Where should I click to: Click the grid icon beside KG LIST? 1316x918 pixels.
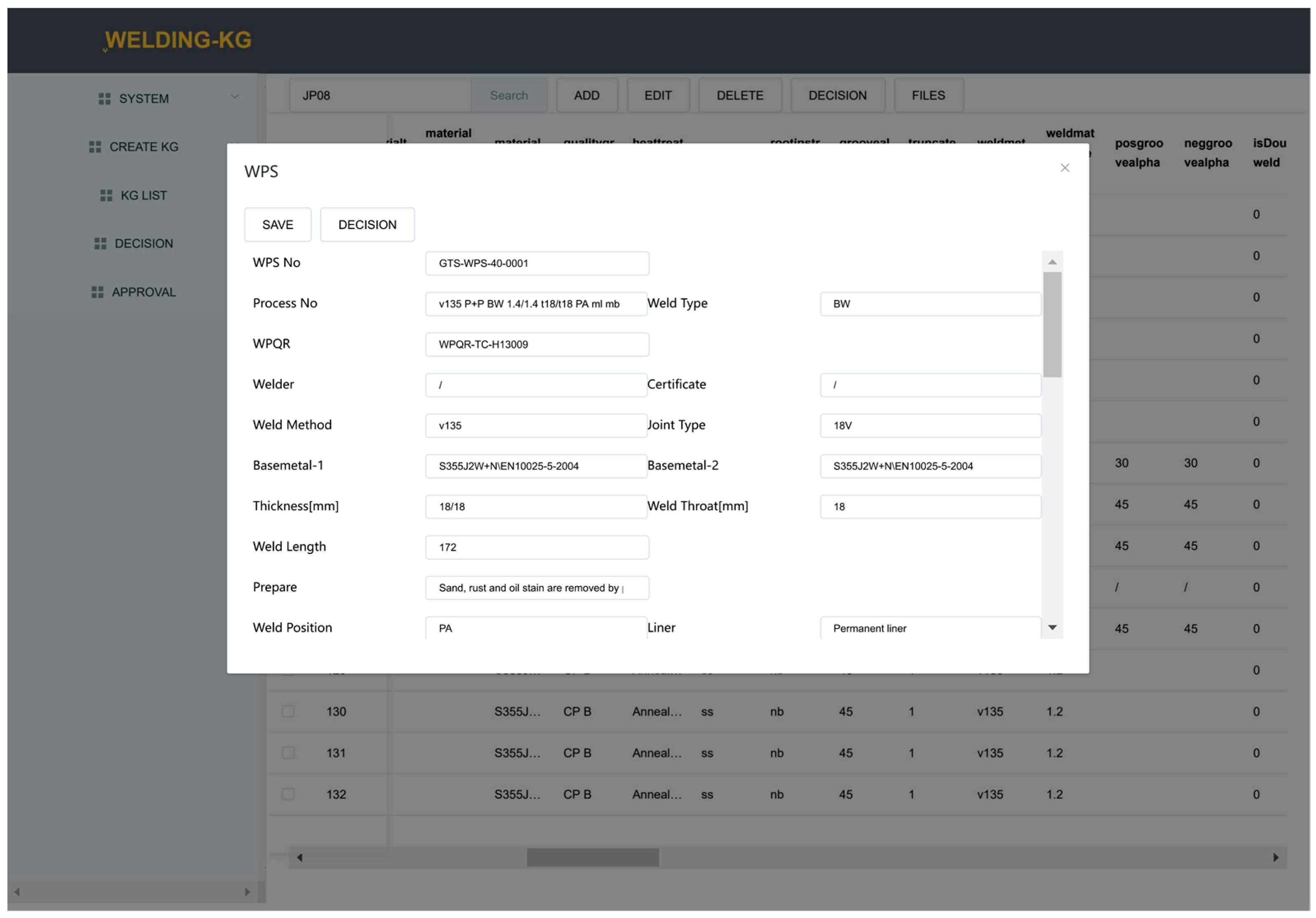click(x=106, y=196)
